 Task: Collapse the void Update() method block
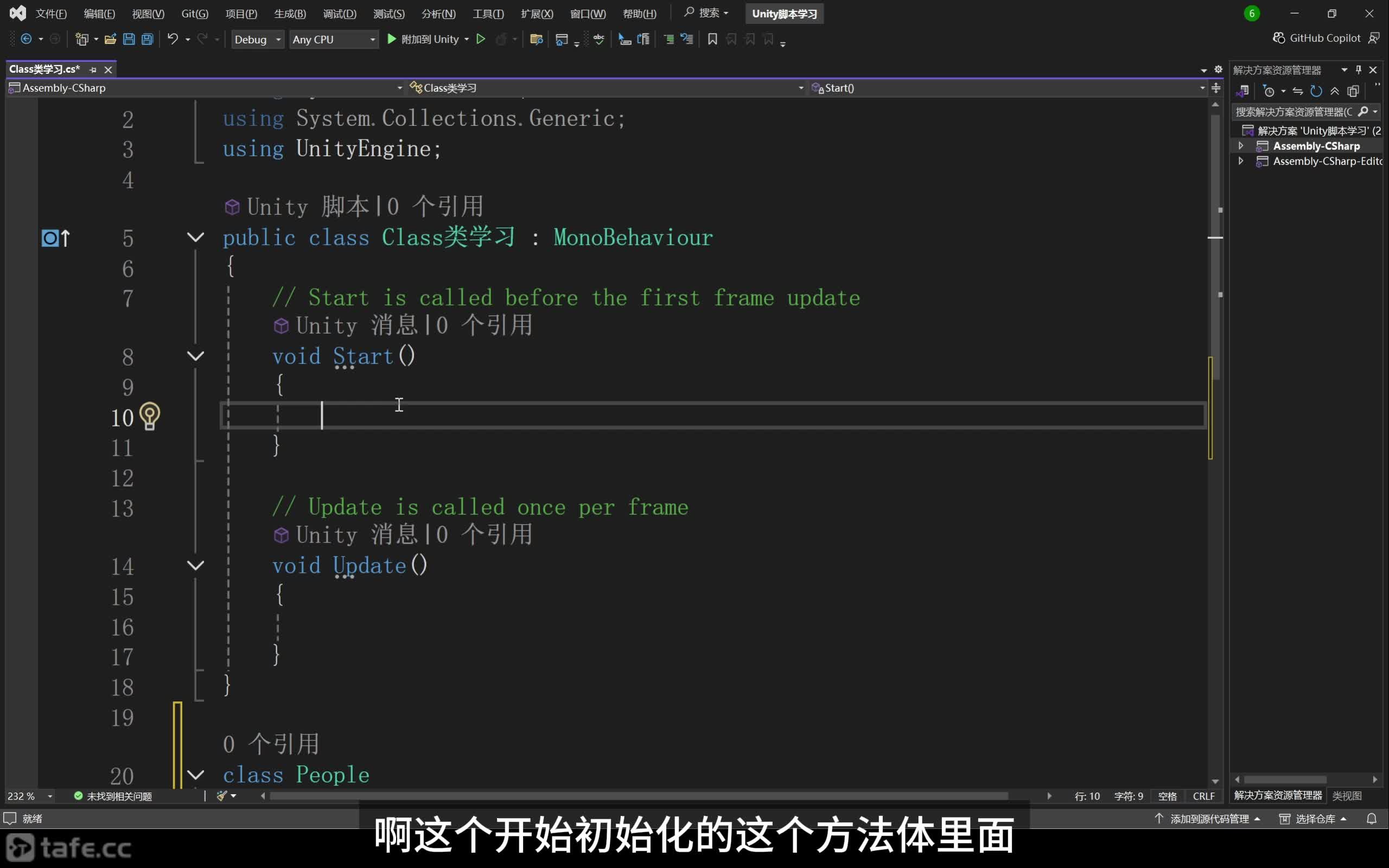tap(196, 565)
